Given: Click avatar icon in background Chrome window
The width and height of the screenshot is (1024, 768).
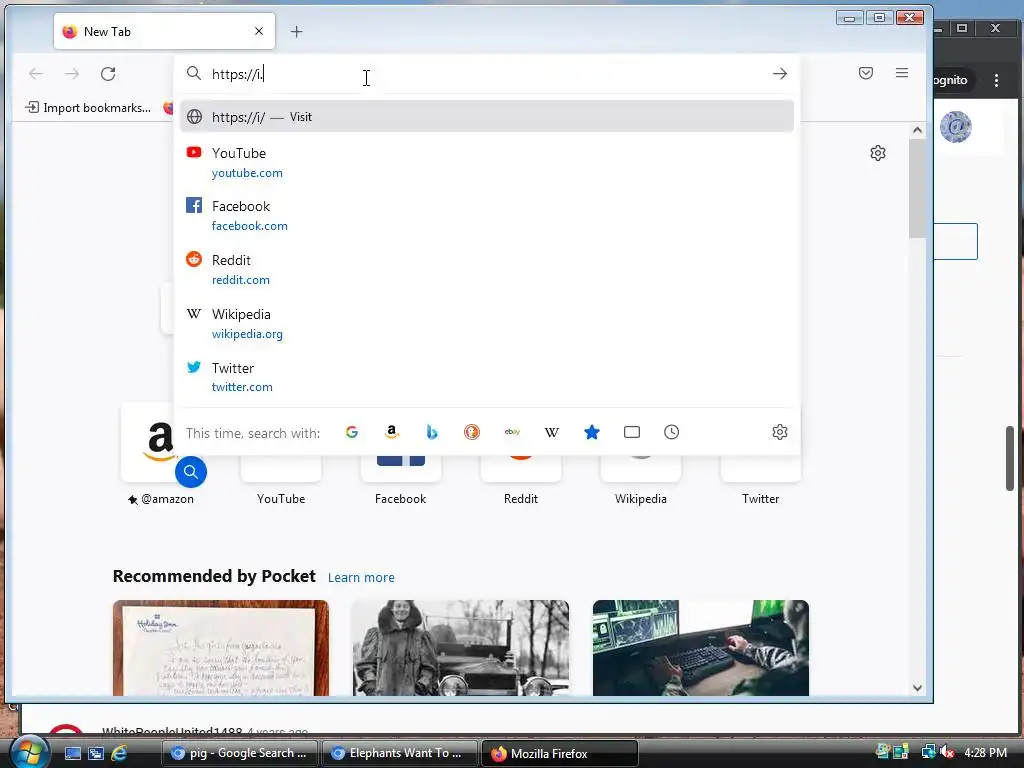Looking at the screenshot, I should 955,127.
